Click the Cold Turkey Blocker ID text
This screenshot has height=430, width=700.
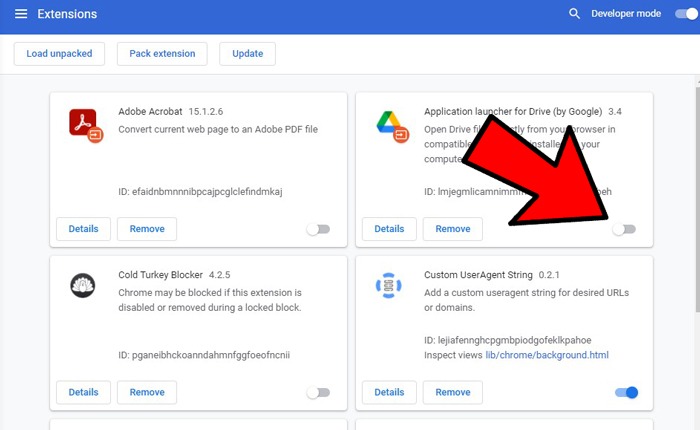(x=204, y=355)
